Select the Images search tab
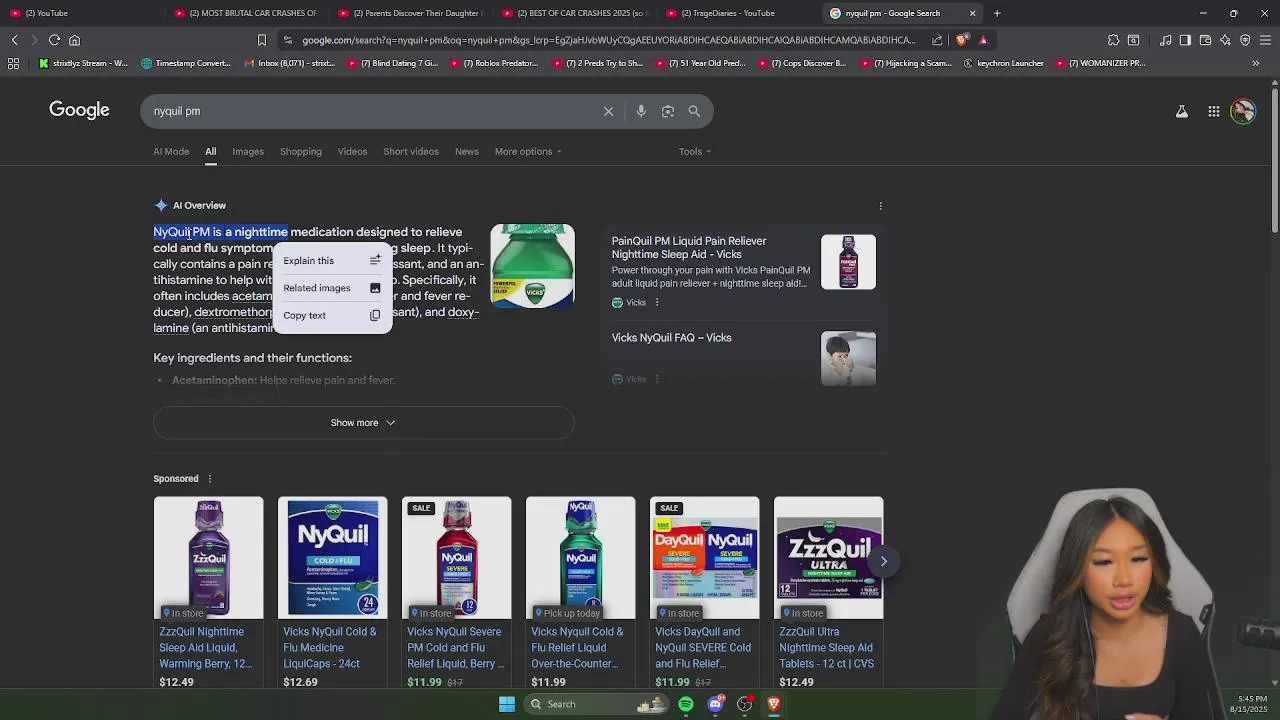 click(248, 152)
